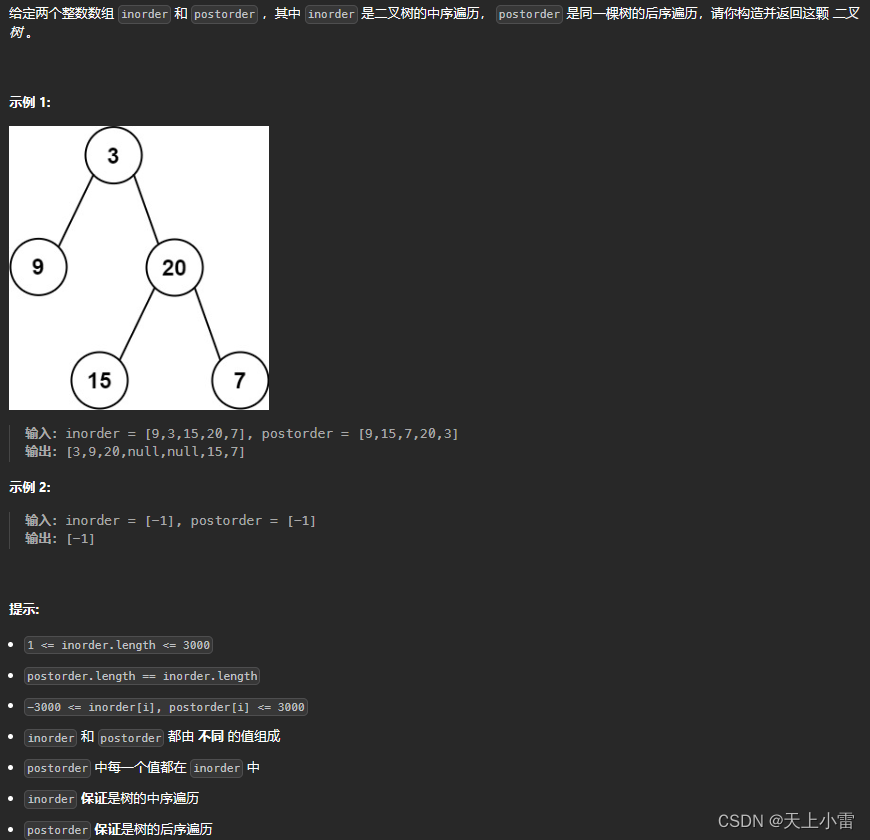The height and width of the screenshot is (840, 870).
Task: Click example 1 input line with [9,3,15,20,7]
Action: [x=241, y=433]
